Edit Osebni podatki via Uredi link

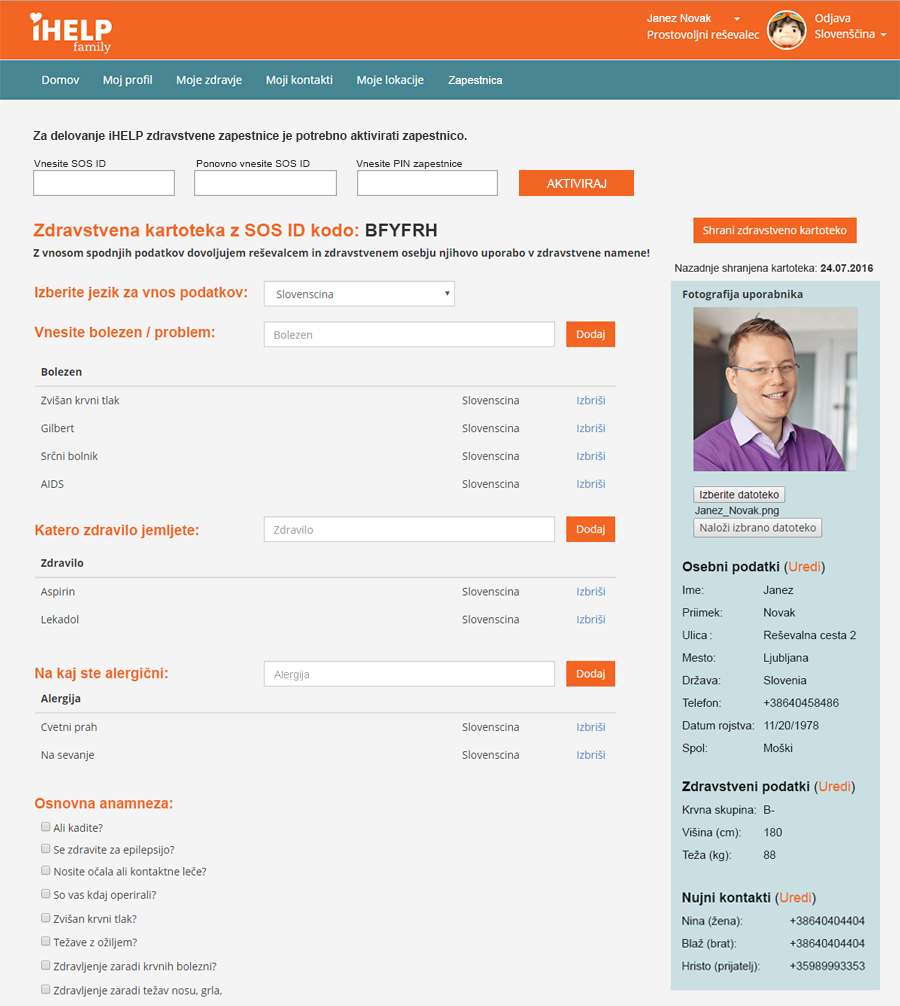[x=804, y=567]
